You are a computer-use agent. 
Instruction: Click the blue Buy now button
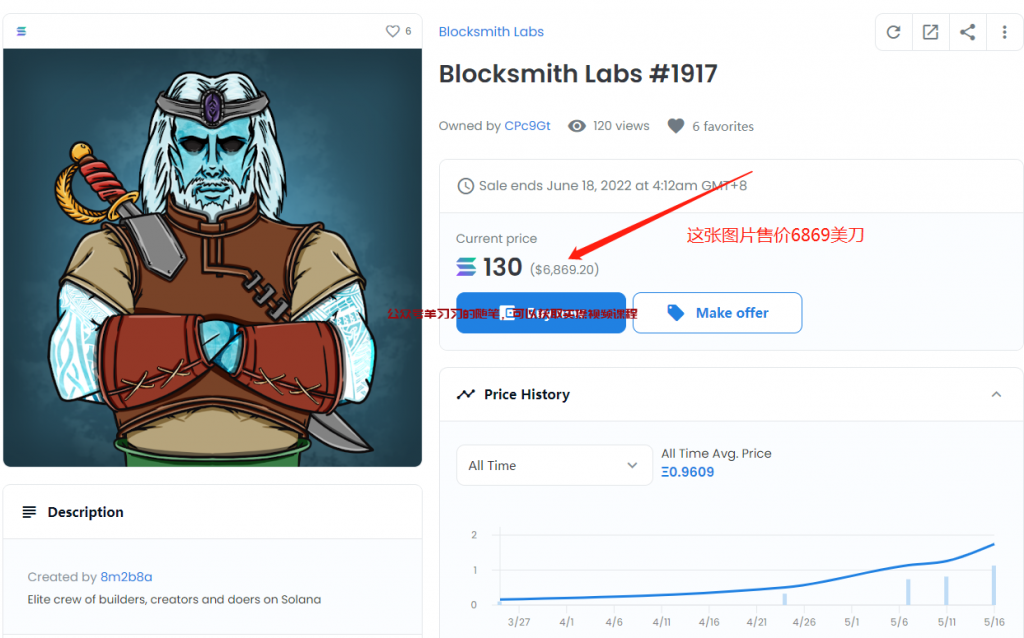pos(540,313)
